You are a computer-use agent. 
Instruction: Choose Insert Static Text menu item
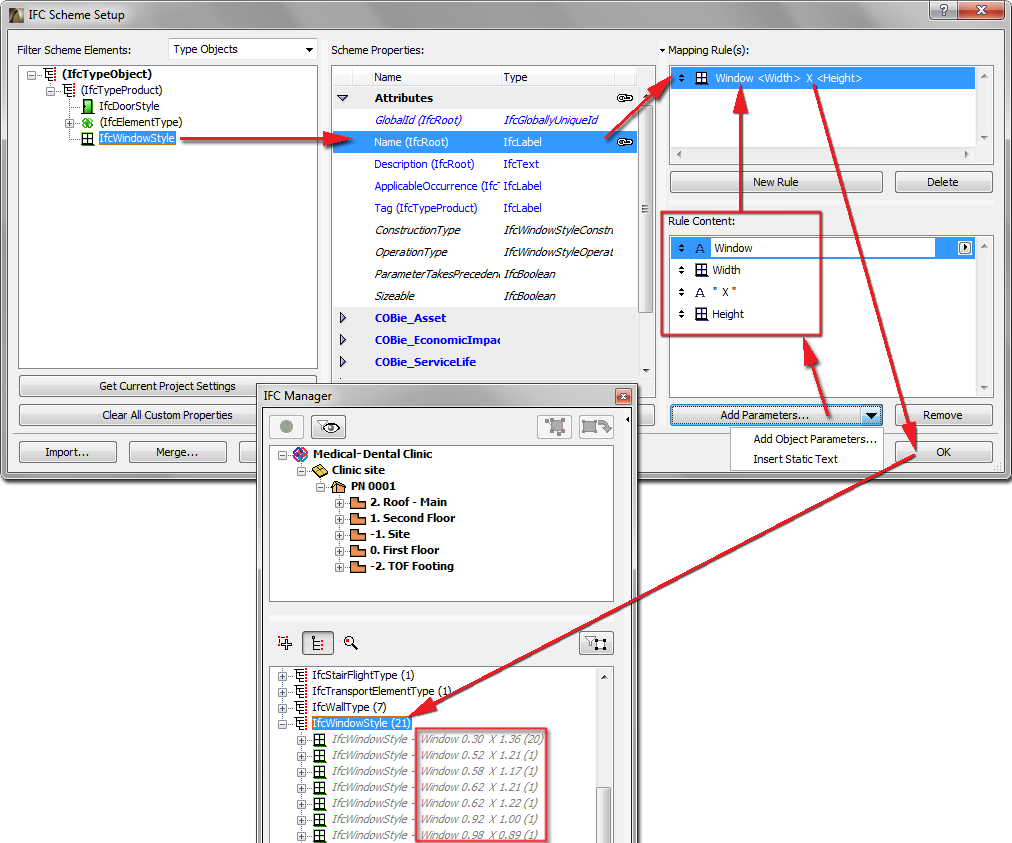tap(795, 459)
